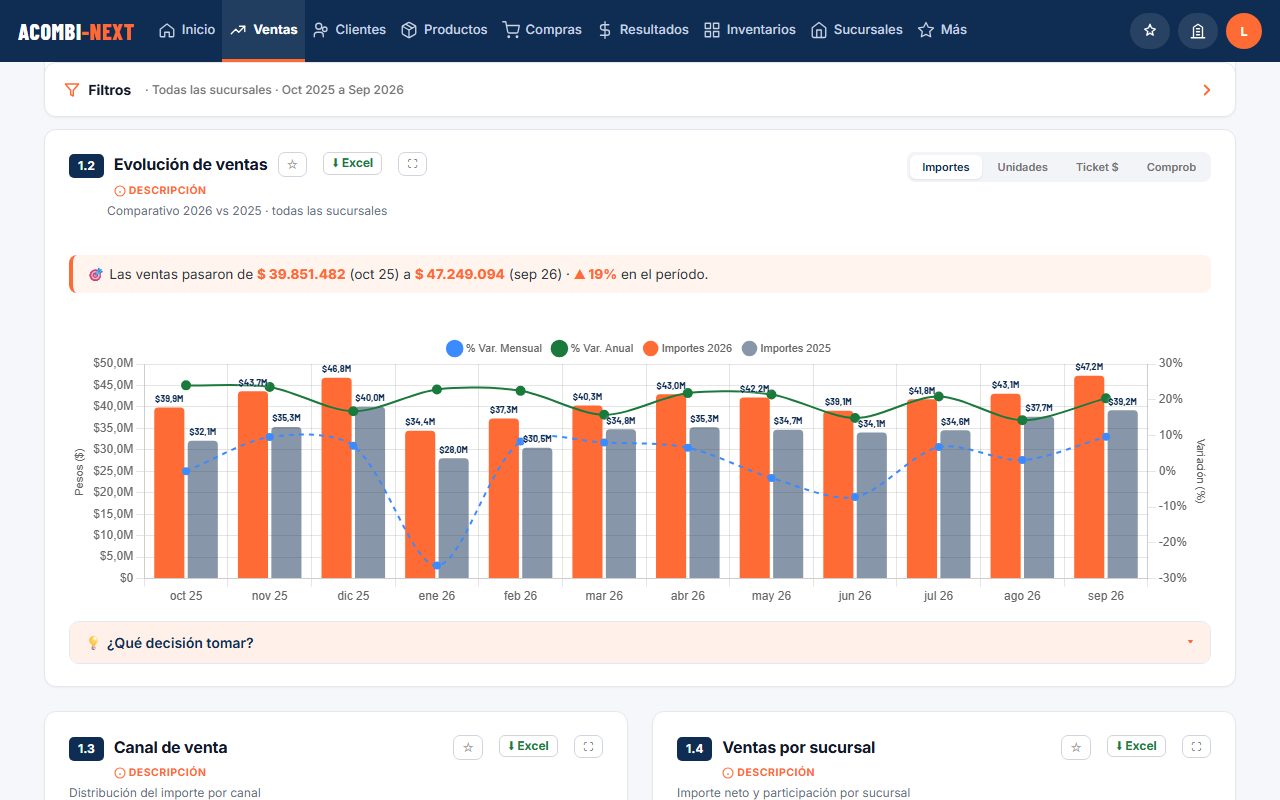Screen dimensions: 1280x800
Task: Download Evolución de ventas as Excel
Action: 352,164
